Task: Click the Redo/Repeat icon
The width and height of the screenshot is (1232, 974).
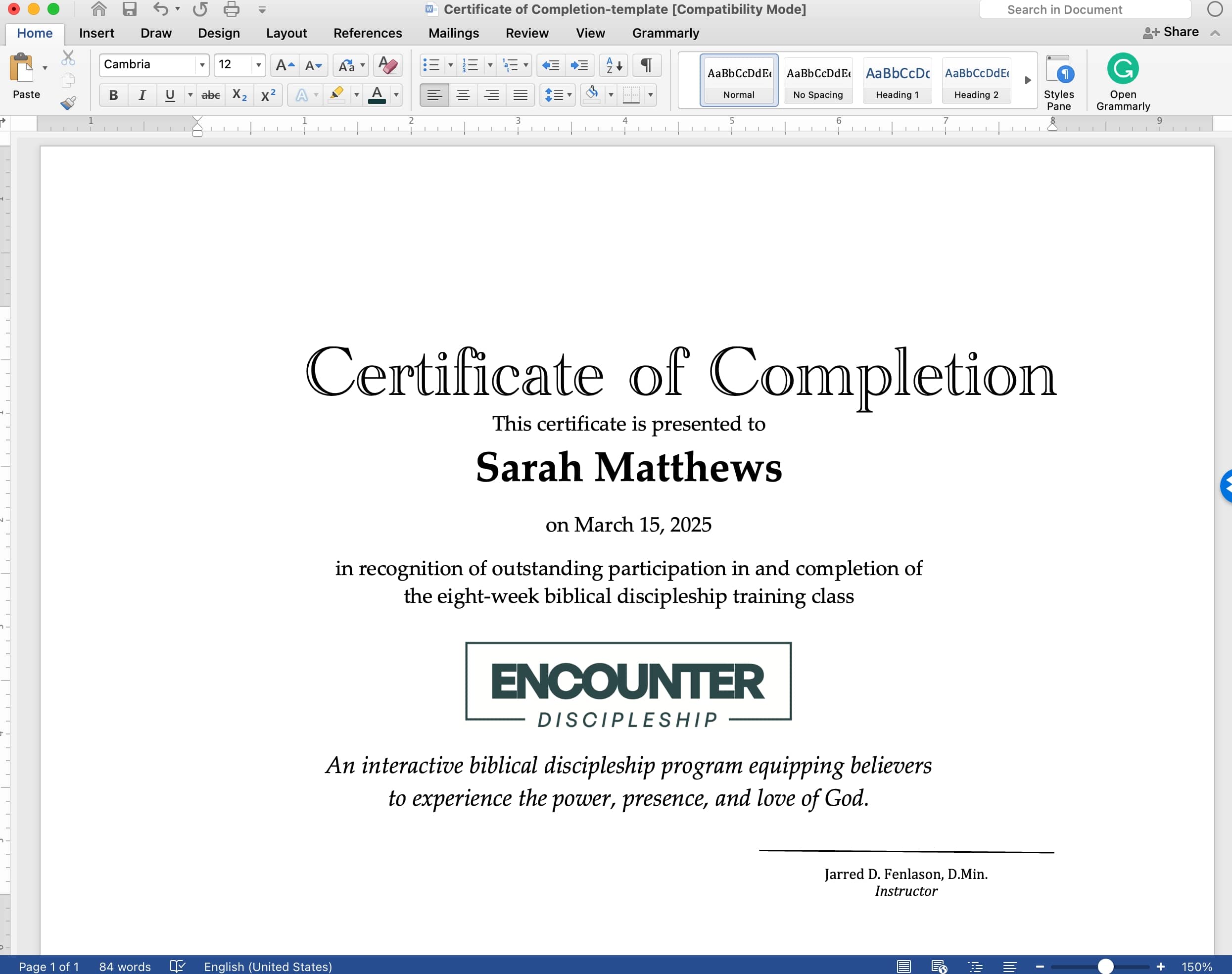Action: click(200, 9)
